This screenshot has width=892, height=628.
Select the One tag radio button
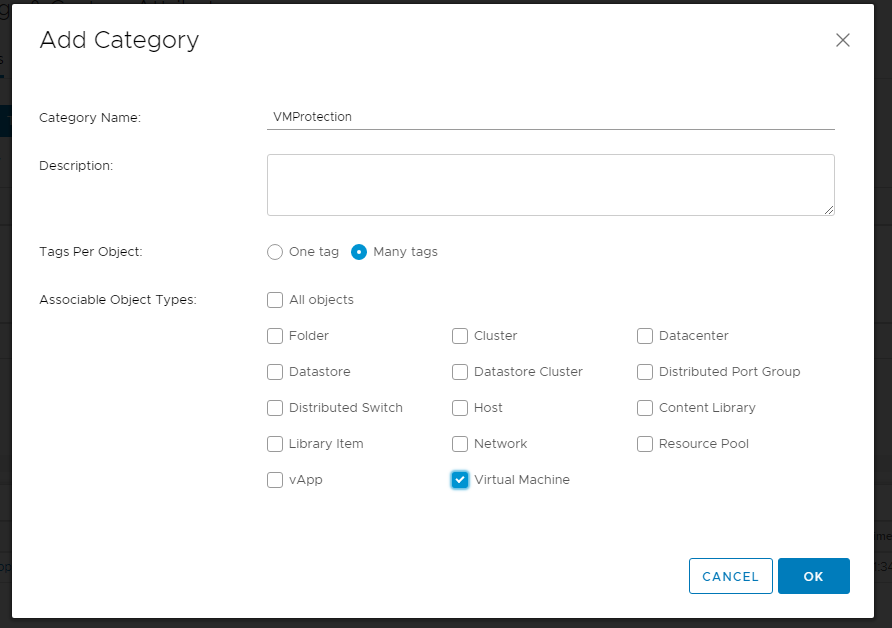(275, 252)
